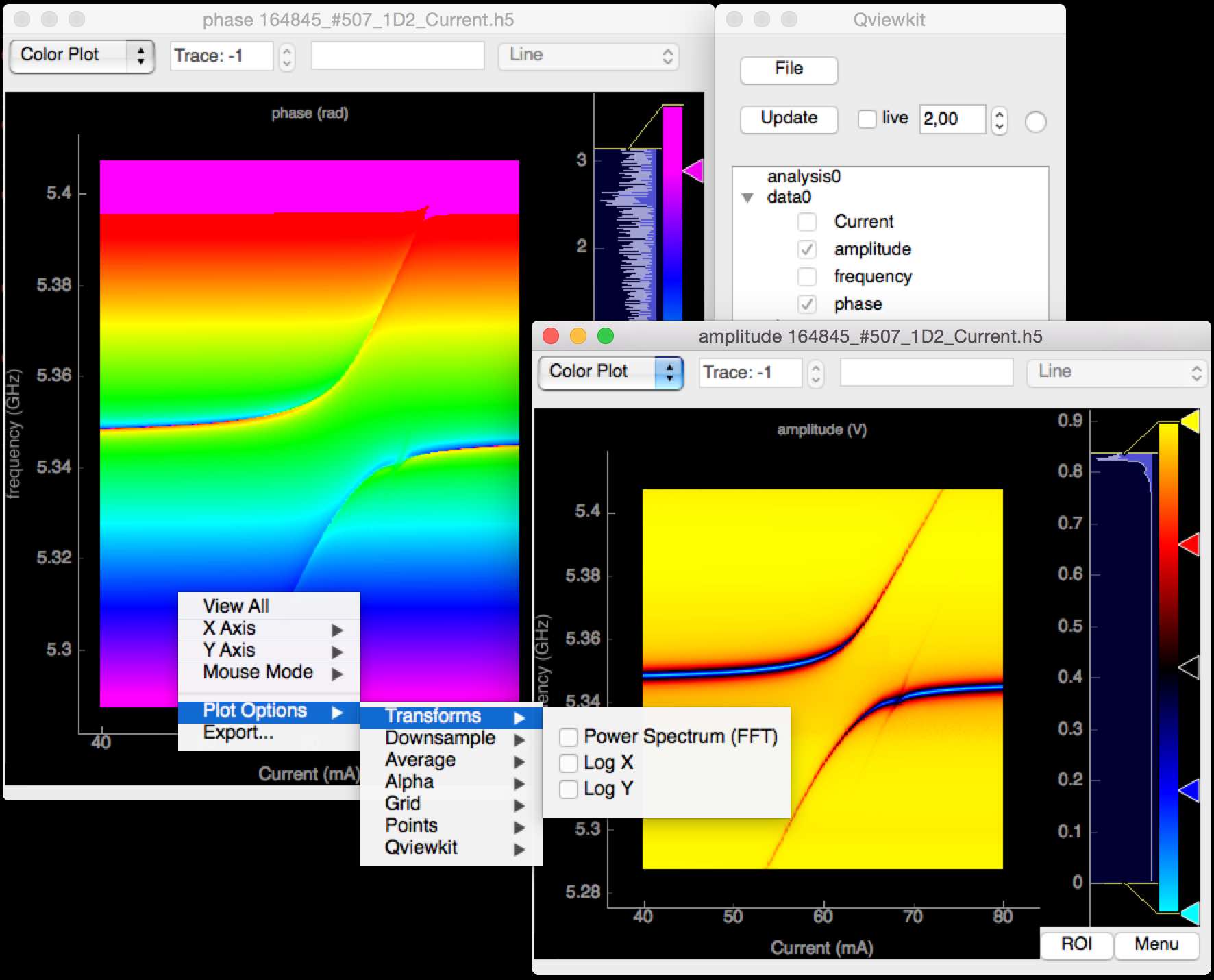The height and width of the screenshot is (980, 1214).
Task: Click Menu button in amplitude window
Action: coord(1156,944)
